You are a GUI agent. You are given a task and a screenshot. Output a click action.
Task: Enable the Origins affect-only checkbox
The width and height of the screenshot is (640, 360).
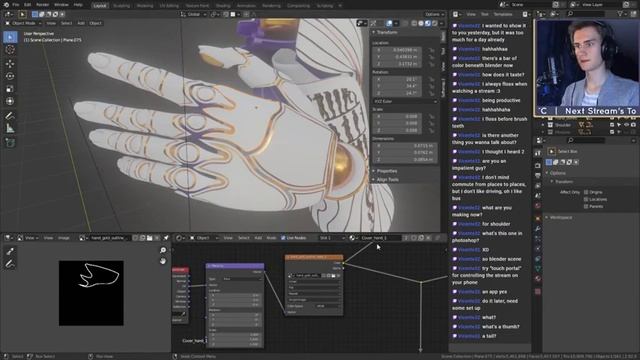586,192
